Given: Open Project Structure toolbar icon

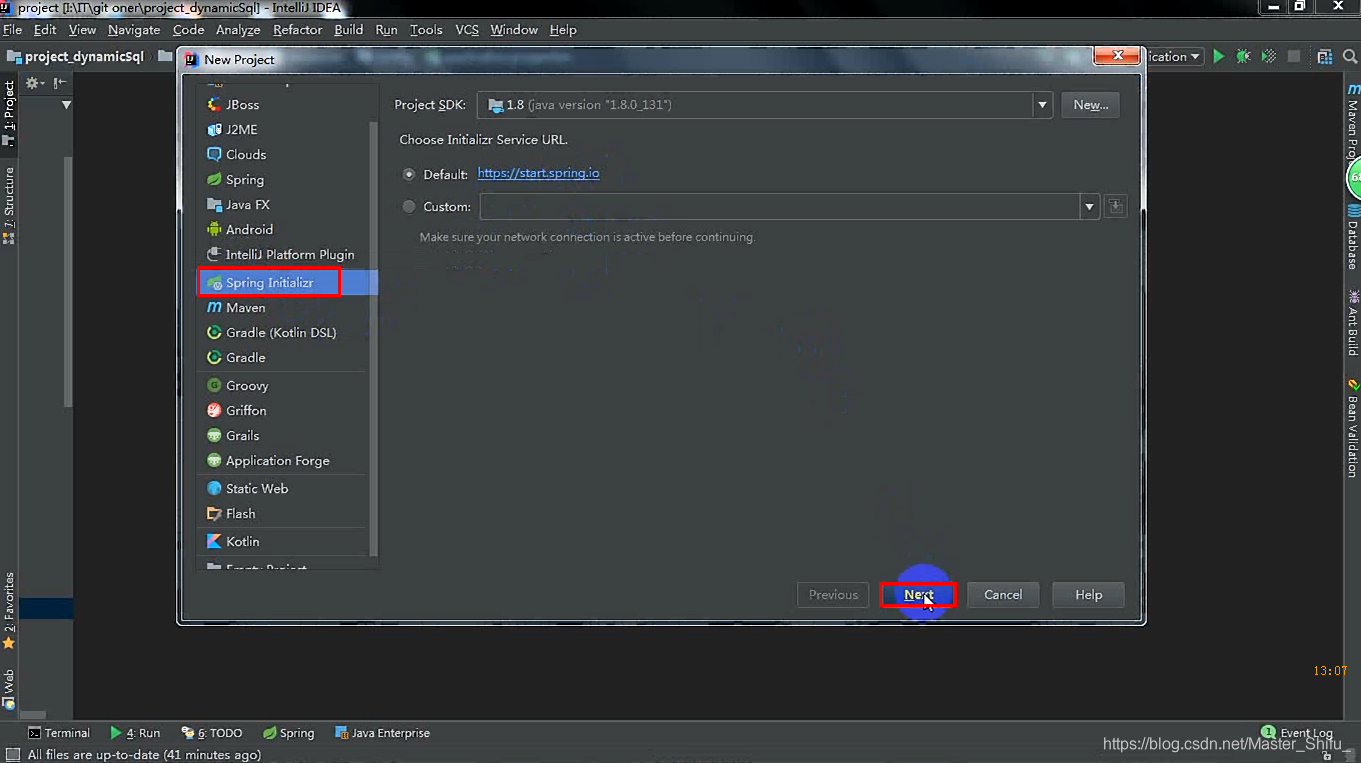Looking at the screenshot, I should 1325,57.
